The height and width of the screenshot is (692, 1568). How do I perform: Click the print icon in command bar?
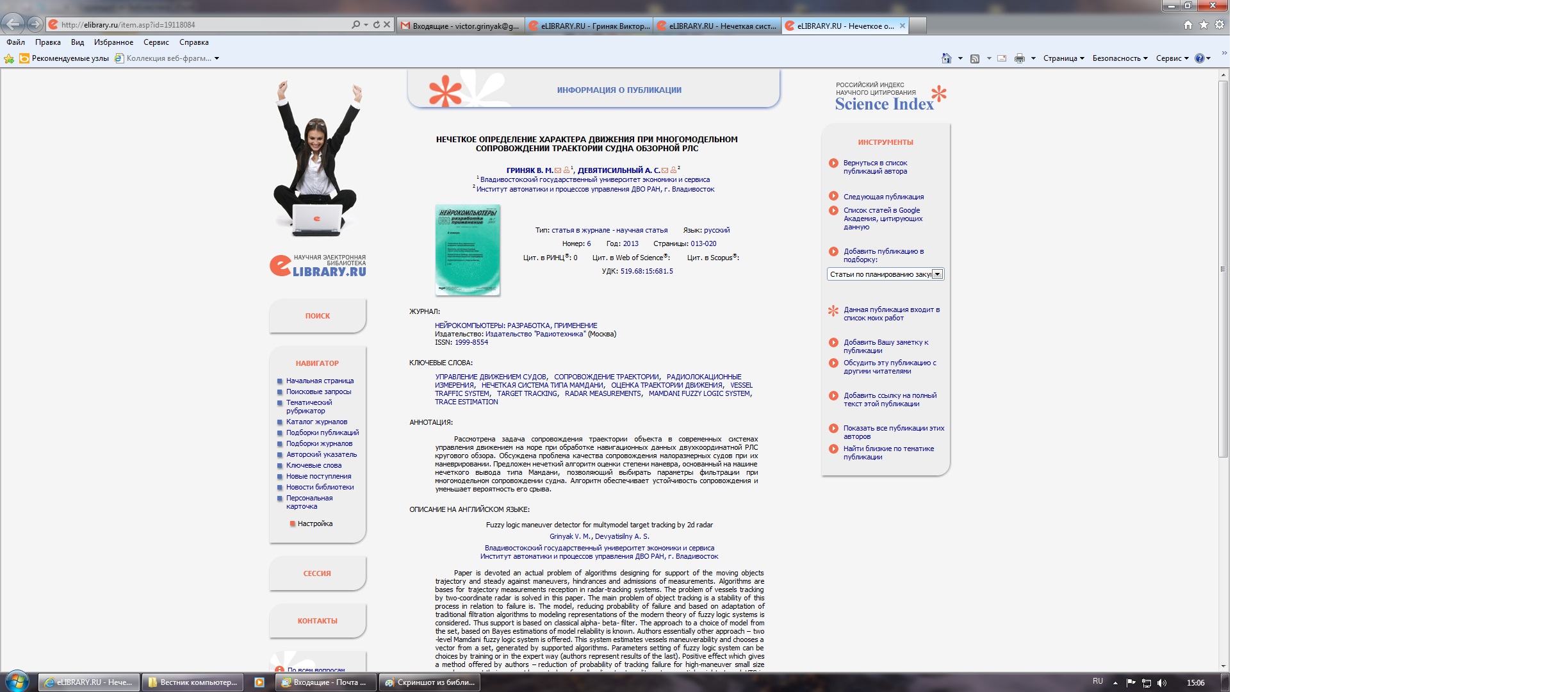[1019, 58]
